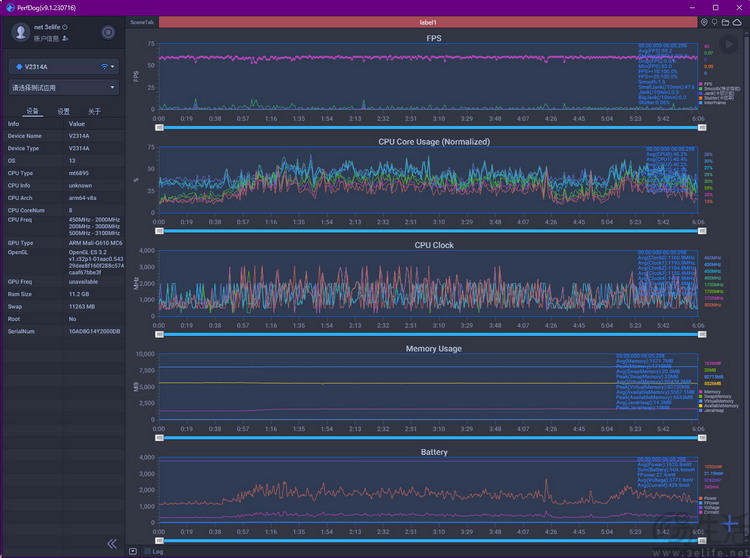
Task: Click the PerfDog logo in title bar
Action: pyautogui.click(x=10, y=8)
